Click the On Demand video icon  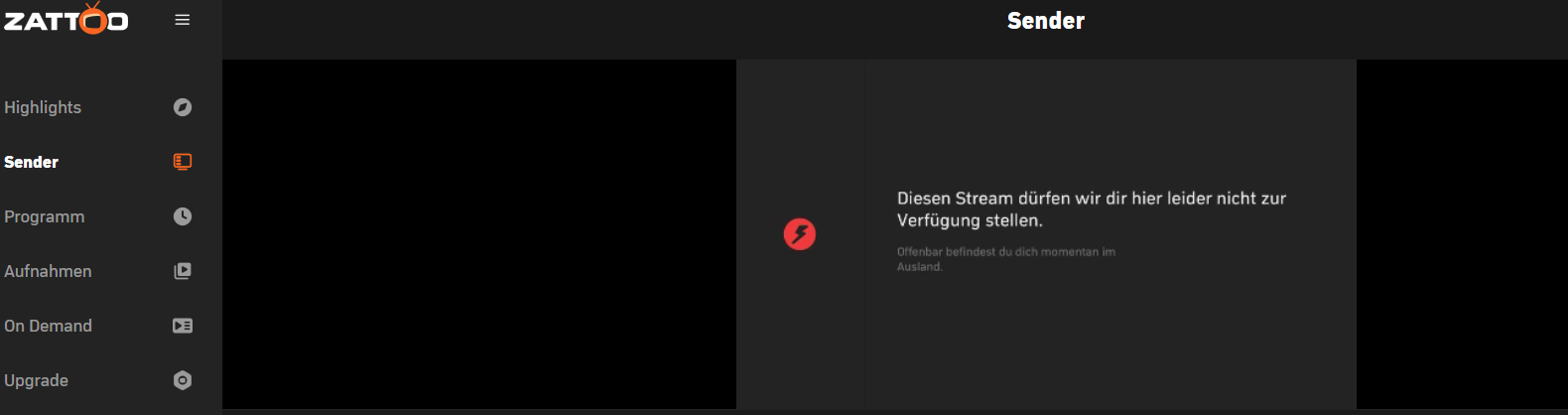[x=183, y=326]
